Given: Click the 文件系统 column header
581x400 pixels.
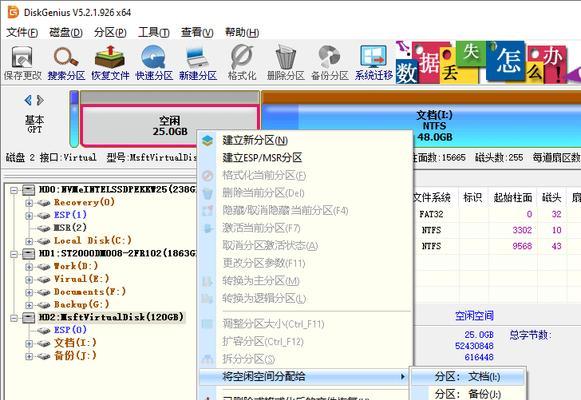Looking at the screenshot, I should pyautogui.click(x=432, y=197).
